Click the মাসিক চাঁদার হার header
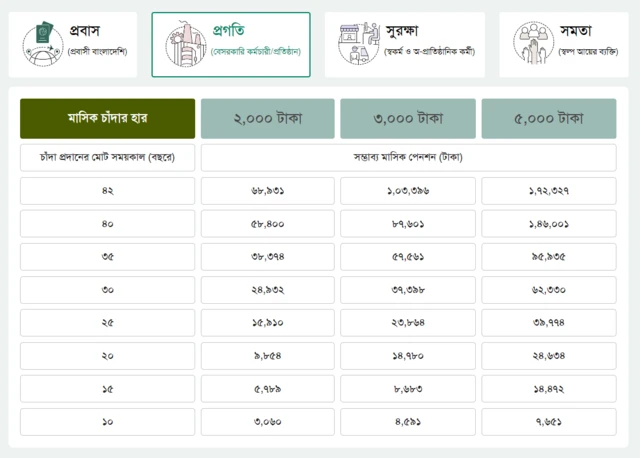 (107, 118)
